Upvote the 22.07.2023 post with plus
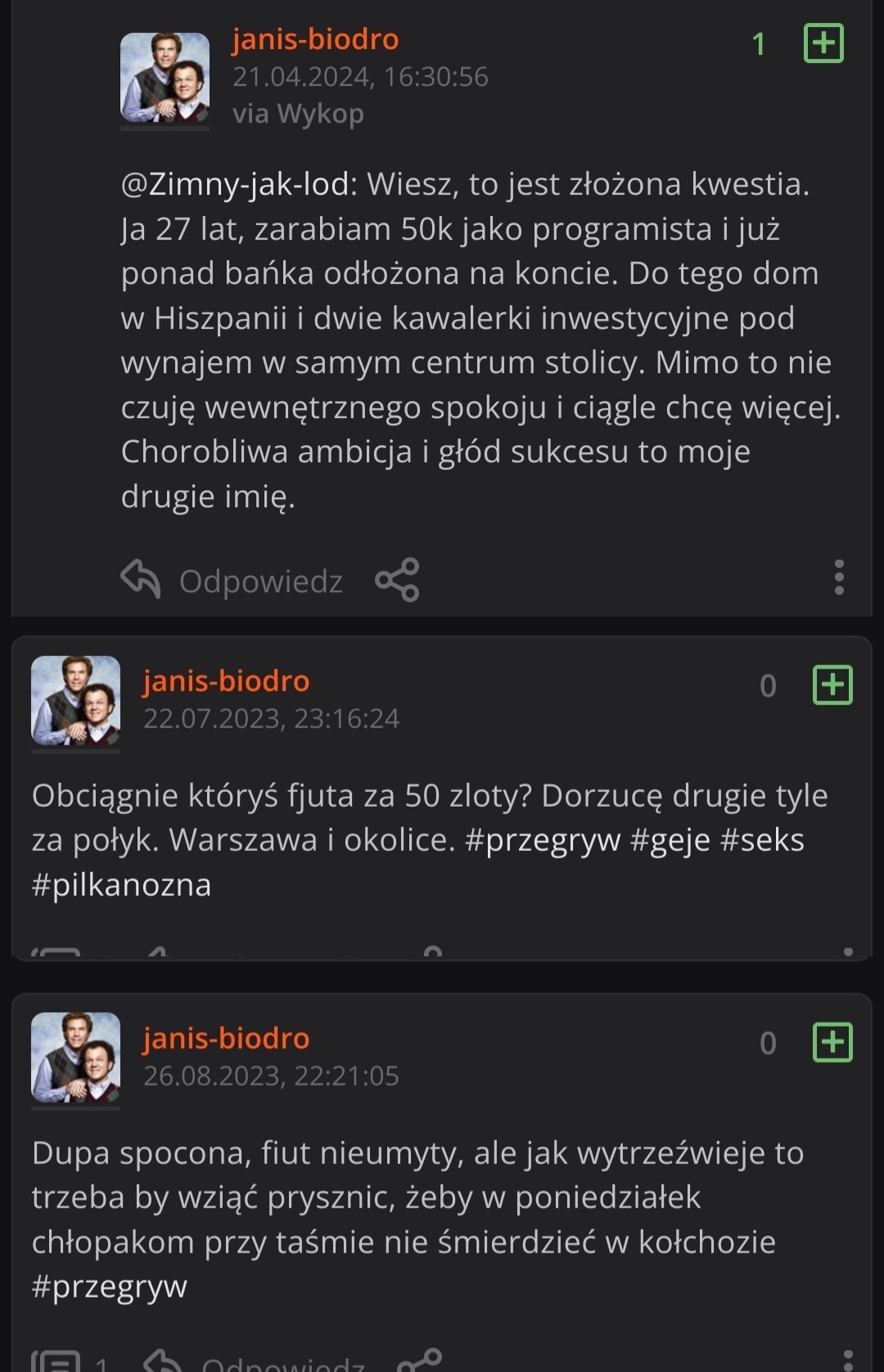This screenshot has width=884, height=1372. (832, 685)
